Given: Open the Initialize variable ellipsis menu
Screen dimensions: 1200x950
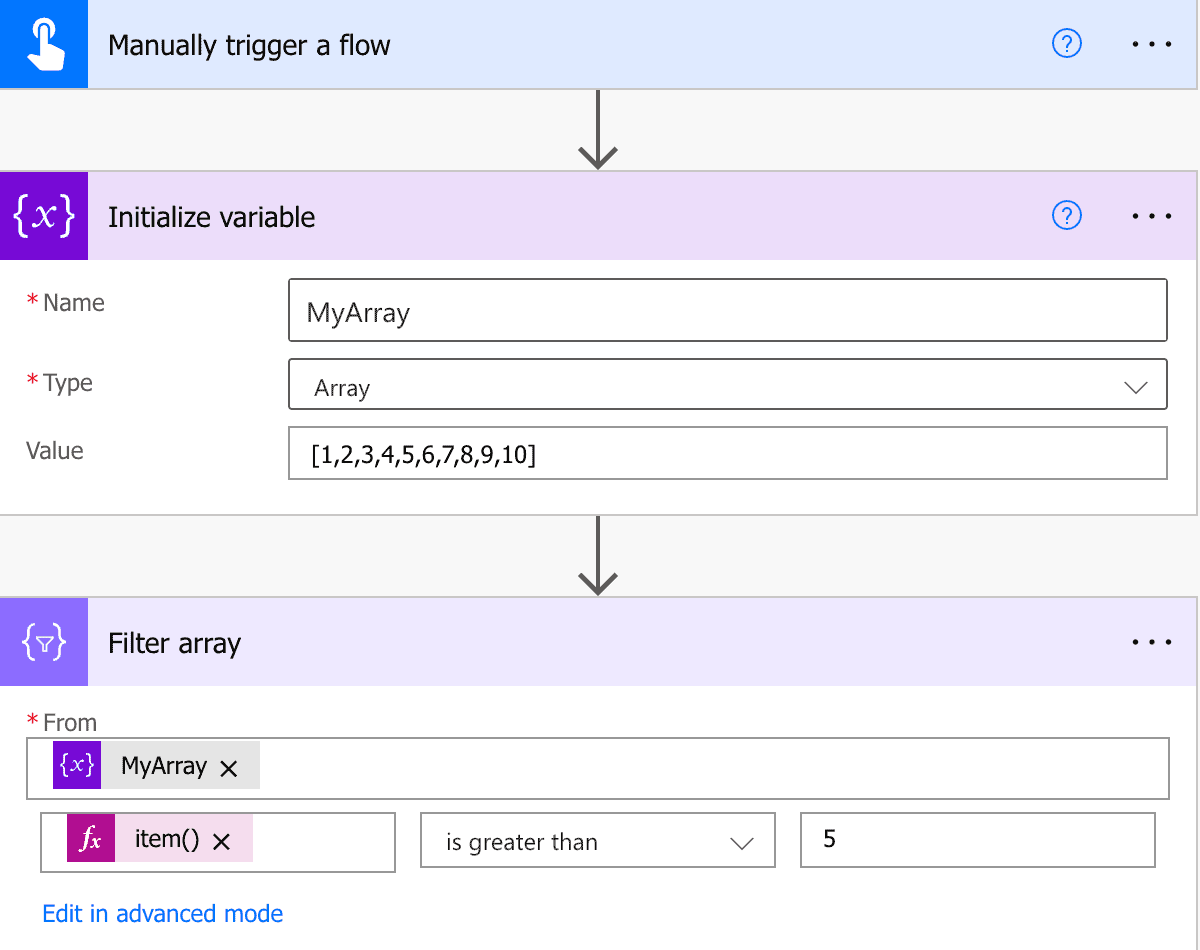Looking at the screenshot, I should (x=1151, y=215).
